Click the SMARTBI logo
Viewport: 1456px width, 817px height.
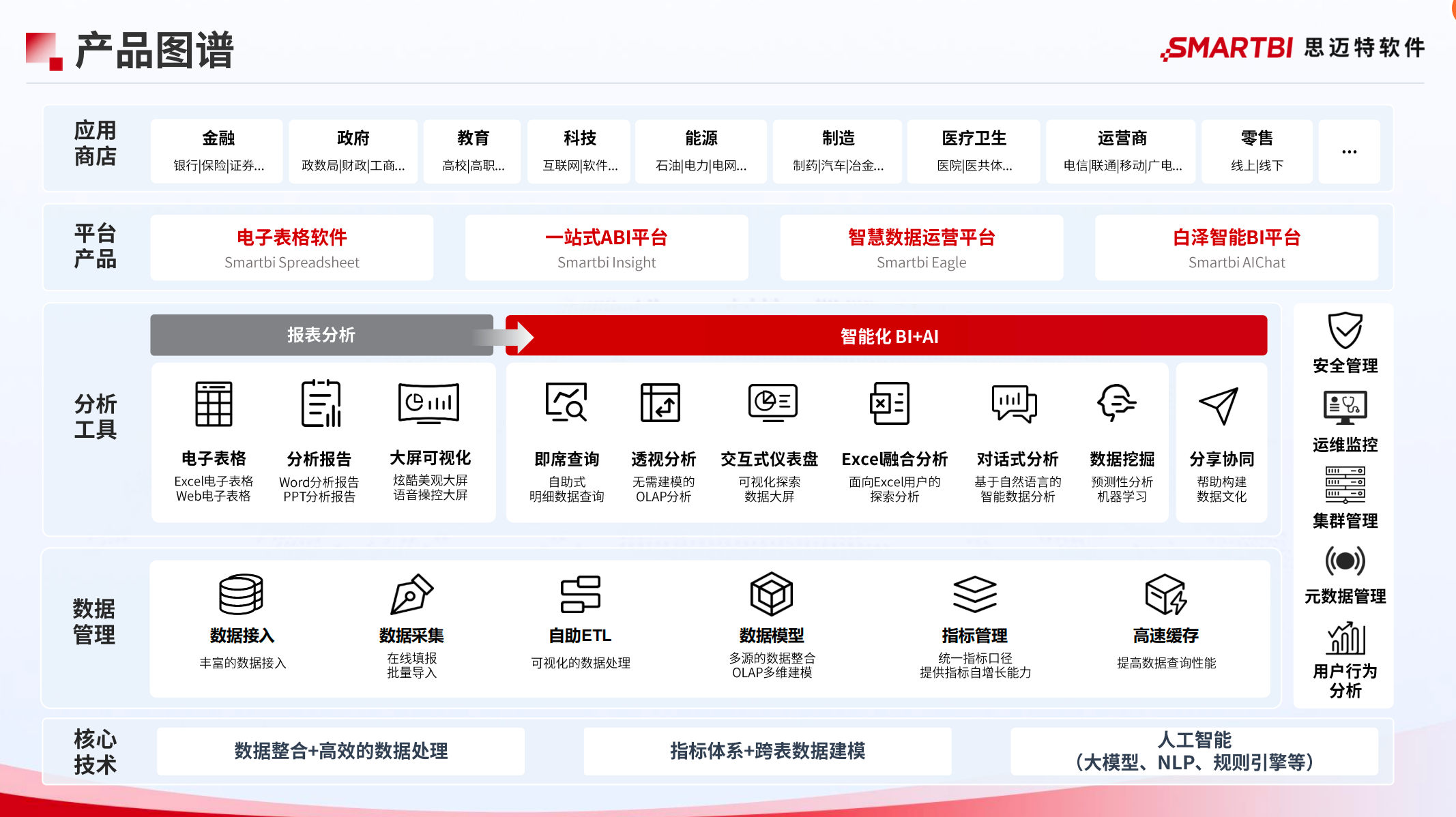(1226, 48)
